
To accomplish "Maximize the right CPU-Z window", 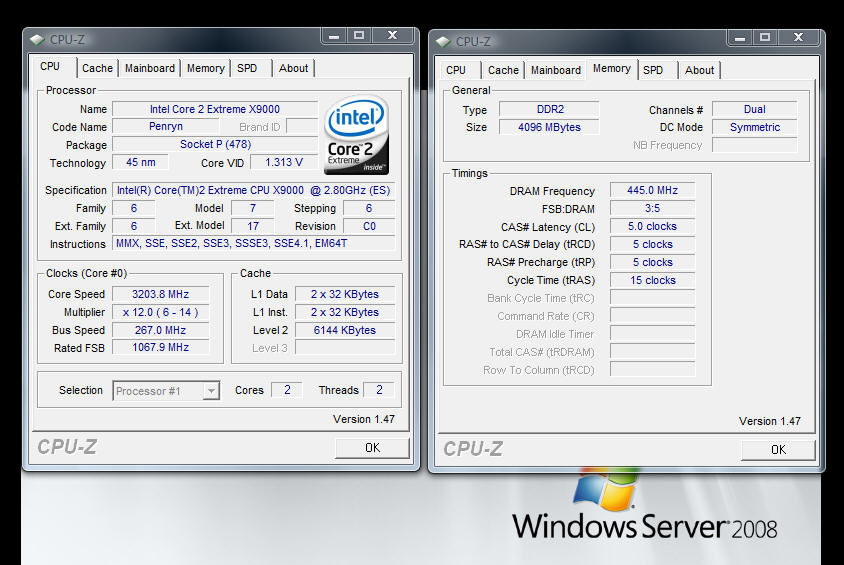I will (764, 38).
